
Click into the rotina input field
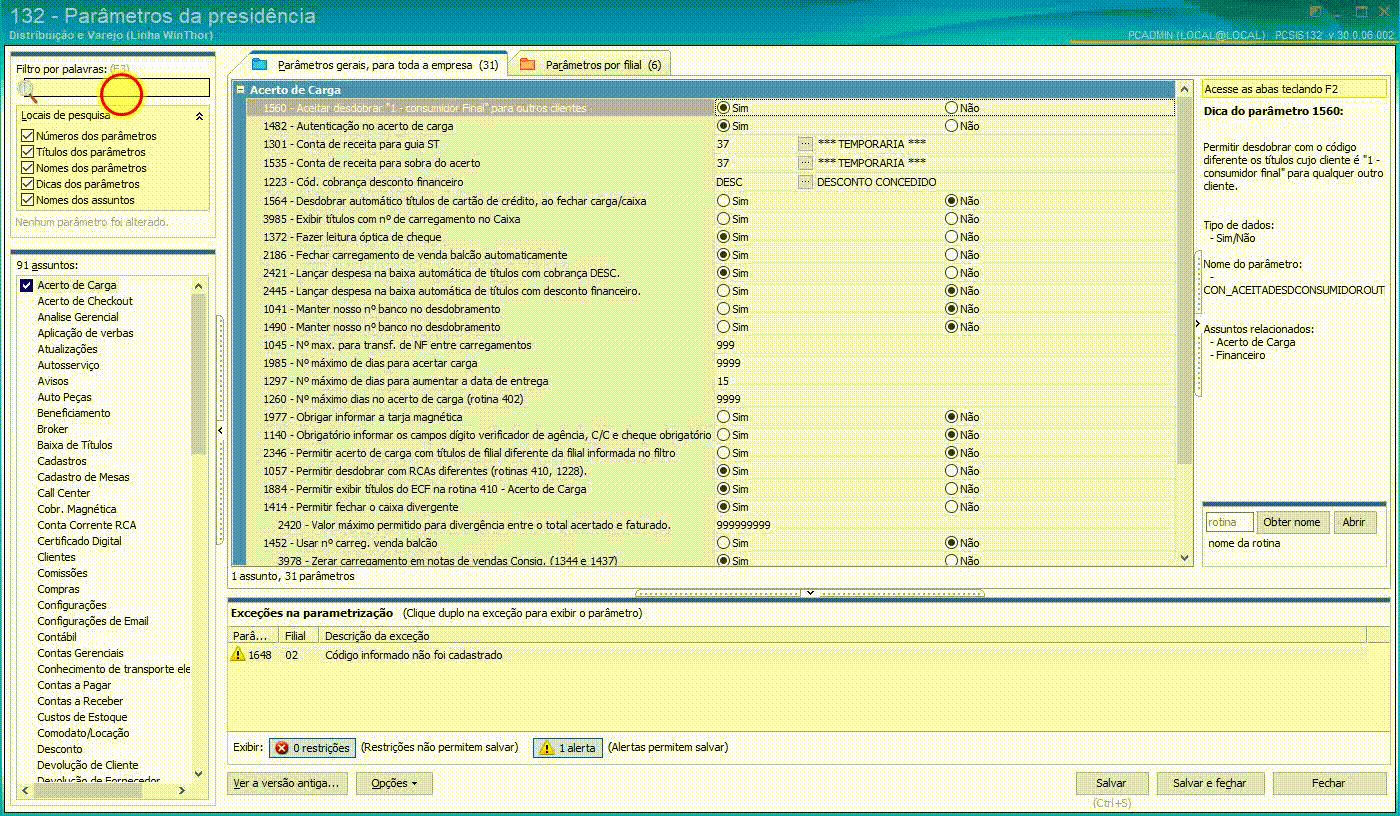(1229, 522)
